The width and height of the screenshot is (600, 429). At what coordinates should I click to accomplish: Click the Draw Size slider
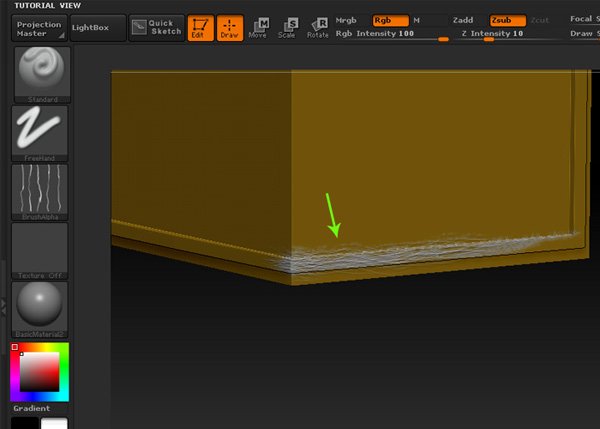click(x=584, y=34)
